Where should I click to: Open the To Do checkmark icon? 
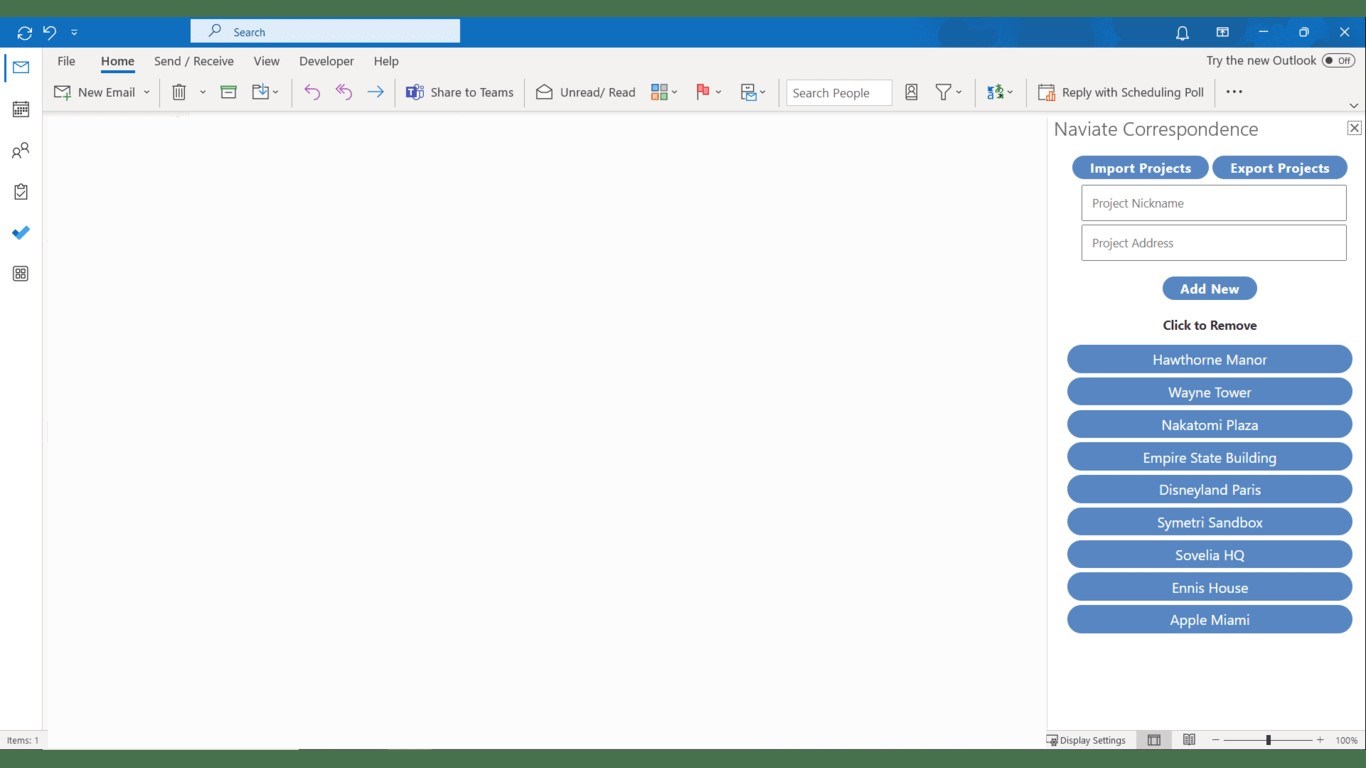(x=21, y=233)
